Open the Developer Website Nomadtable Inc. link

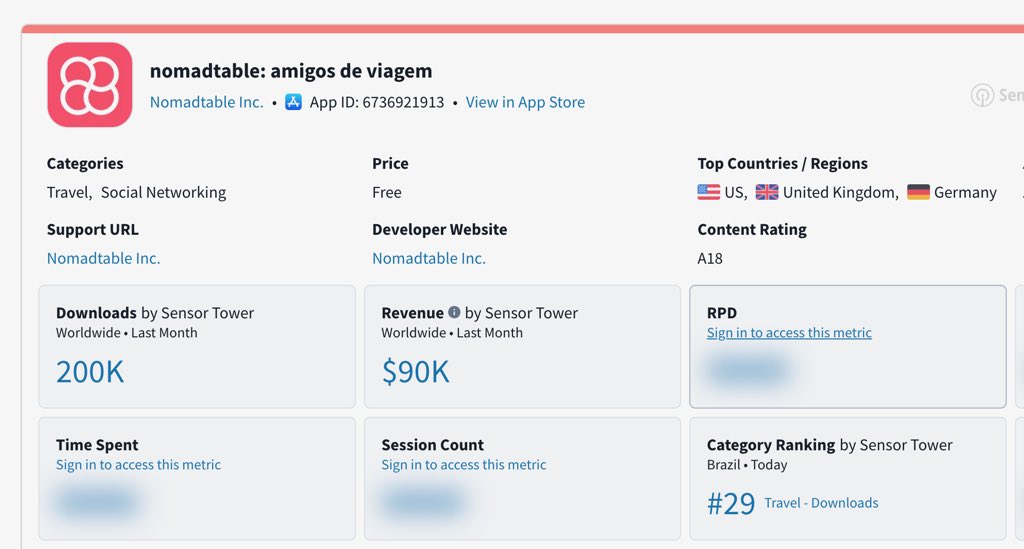pyautogui.click(x=429, y=259)
